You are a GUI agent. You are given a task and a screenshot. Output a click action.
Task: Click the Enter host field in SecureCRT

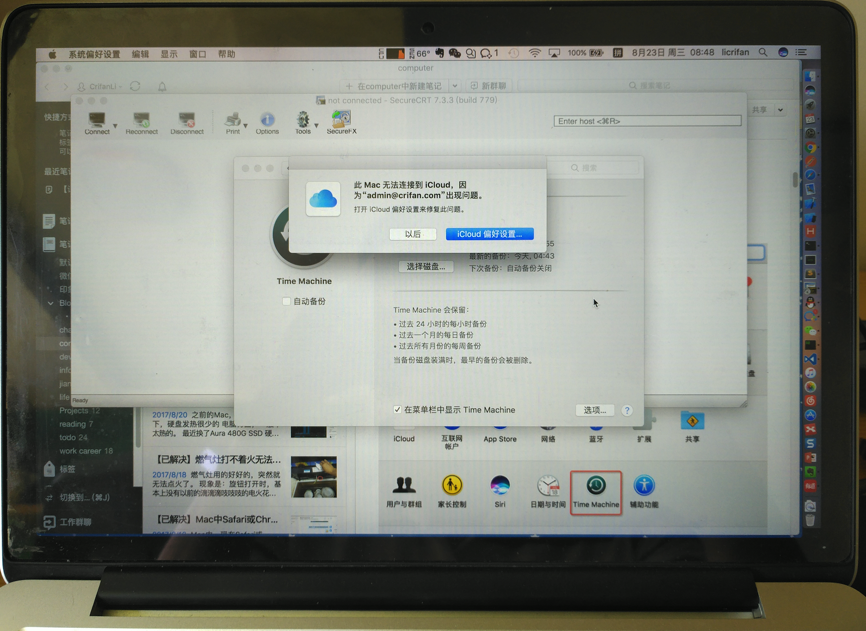tap(647, 121)
